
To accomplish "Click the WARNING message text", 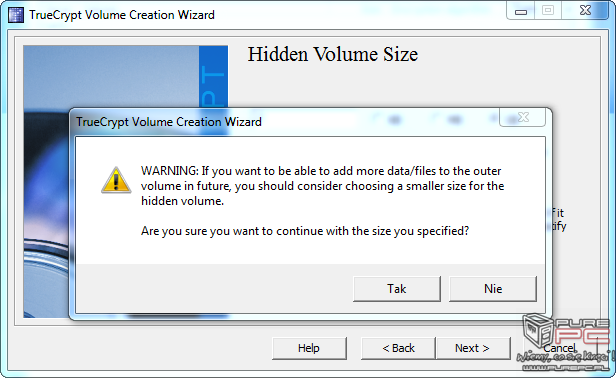I will pos(322,186).
